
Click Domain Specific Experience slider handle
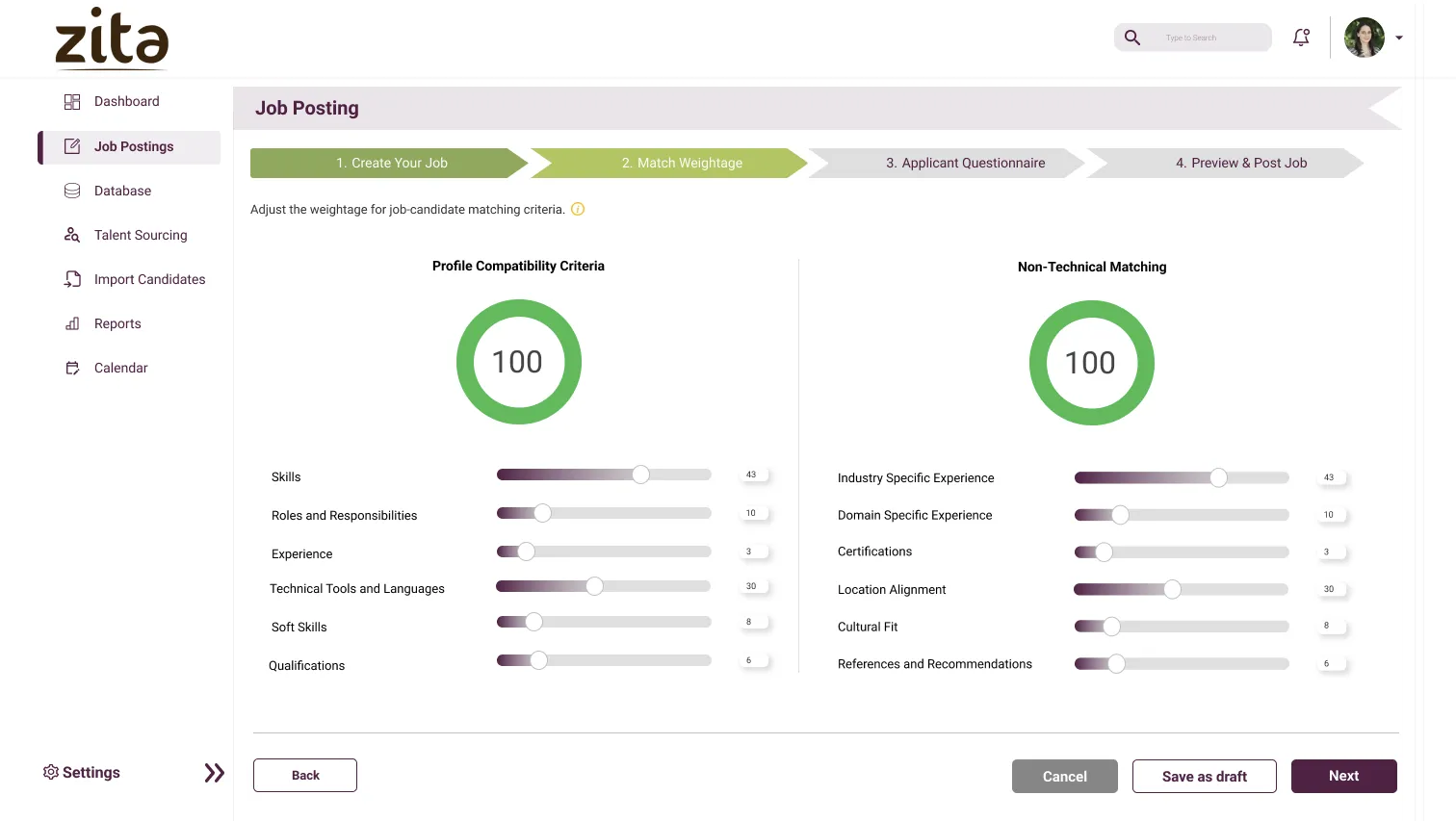pos(1120,515)
